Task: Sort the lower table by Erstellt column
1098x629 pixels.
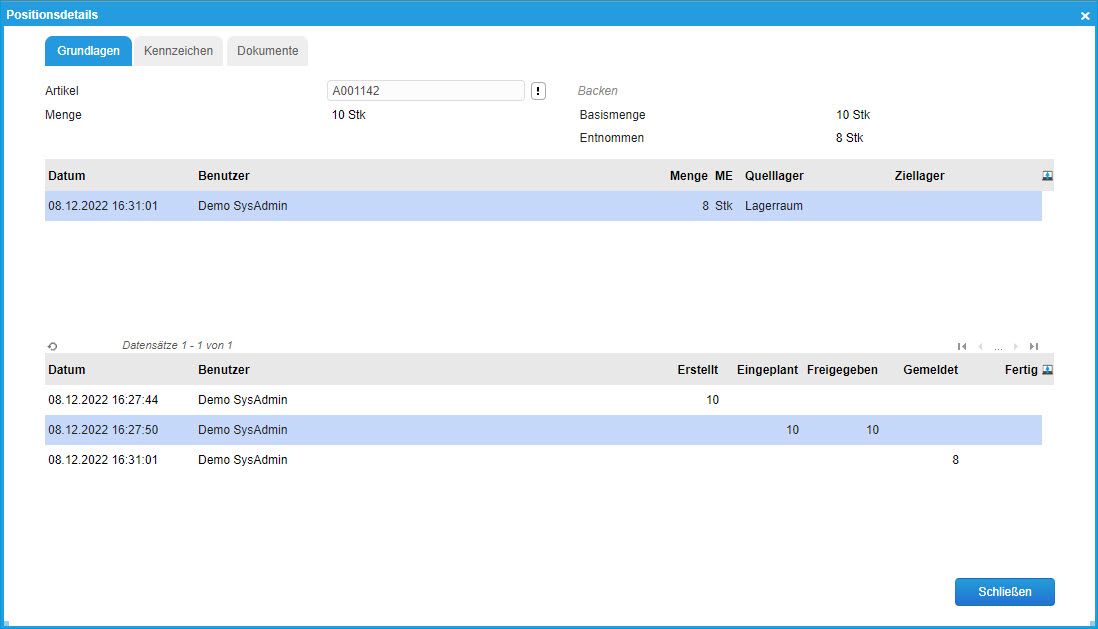Action: pos(697,370)
